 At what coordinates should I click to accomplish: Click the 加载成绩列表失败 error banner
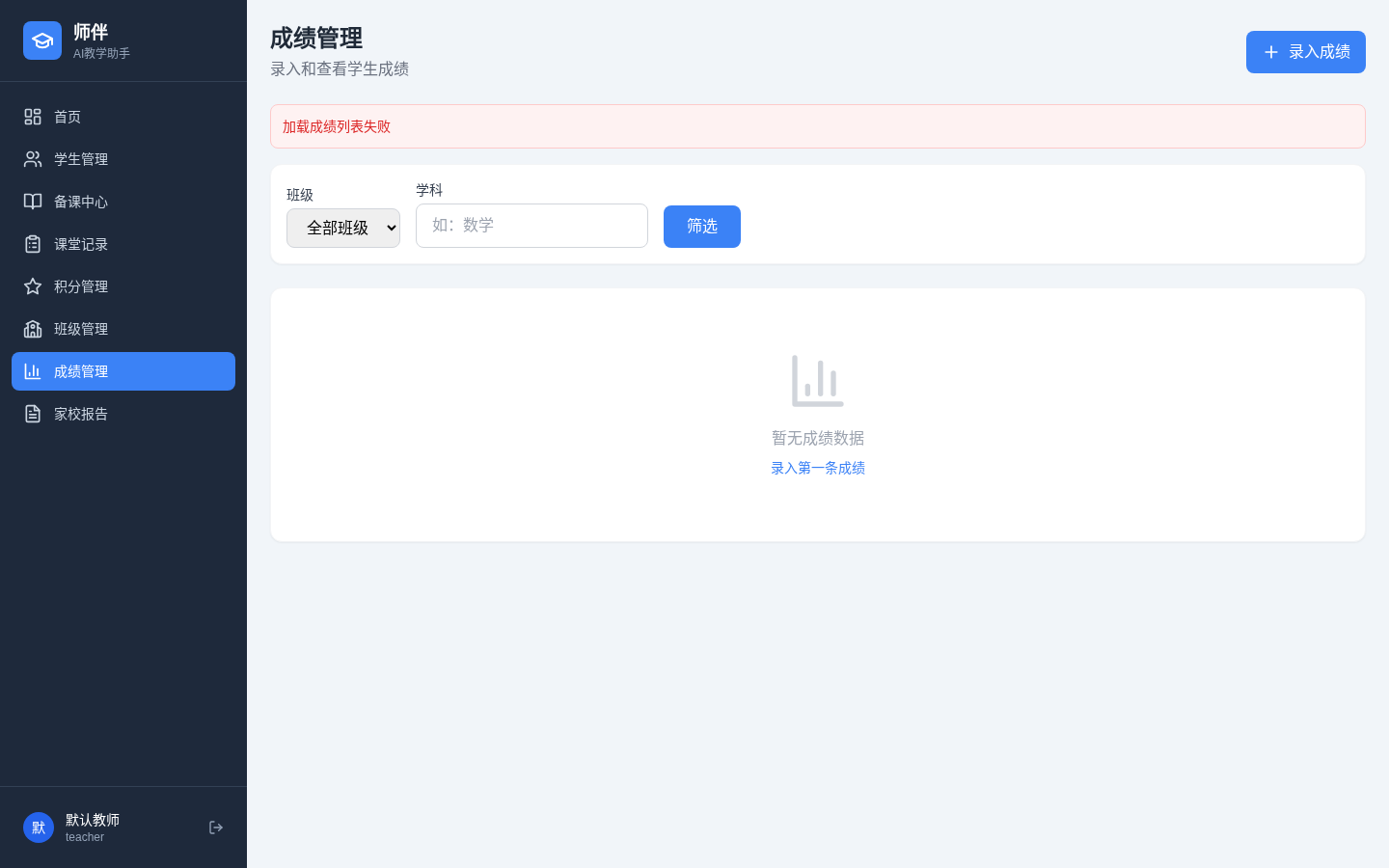click(818, 126)
